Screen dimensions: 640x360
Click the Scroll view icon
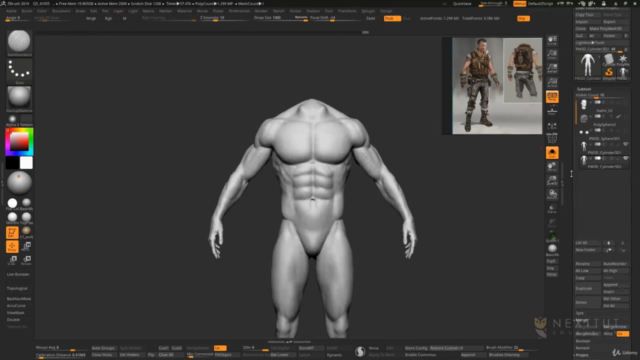(552, 40)
